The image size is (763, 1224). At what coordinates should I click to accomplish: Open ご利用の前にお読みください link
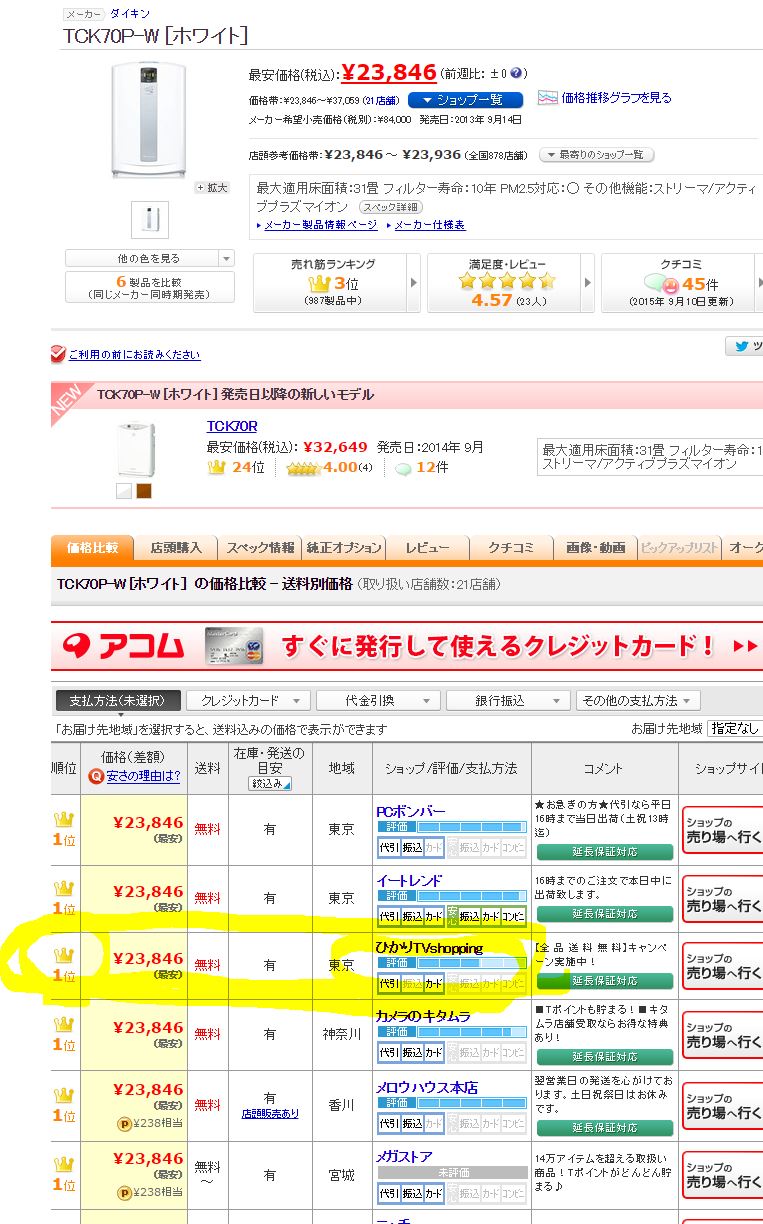(134, 355)
